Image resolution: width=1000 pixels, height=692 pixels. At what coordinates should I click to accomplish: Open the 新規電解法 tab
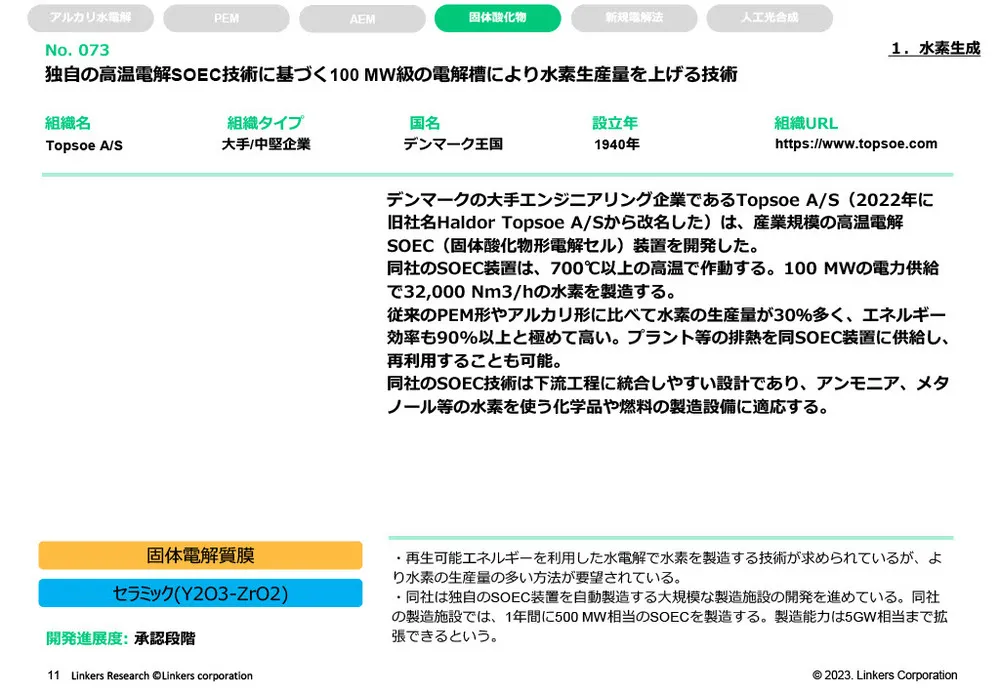pyautogui.click(x=634, y=18)
